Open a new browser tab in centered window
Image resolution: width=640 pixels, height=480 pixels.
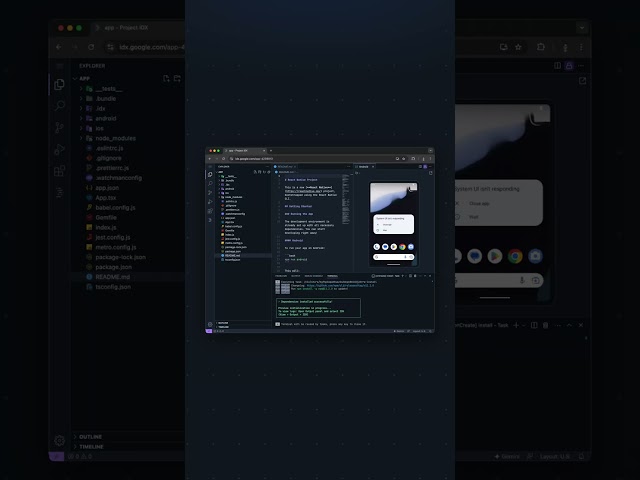click(271, 151)
